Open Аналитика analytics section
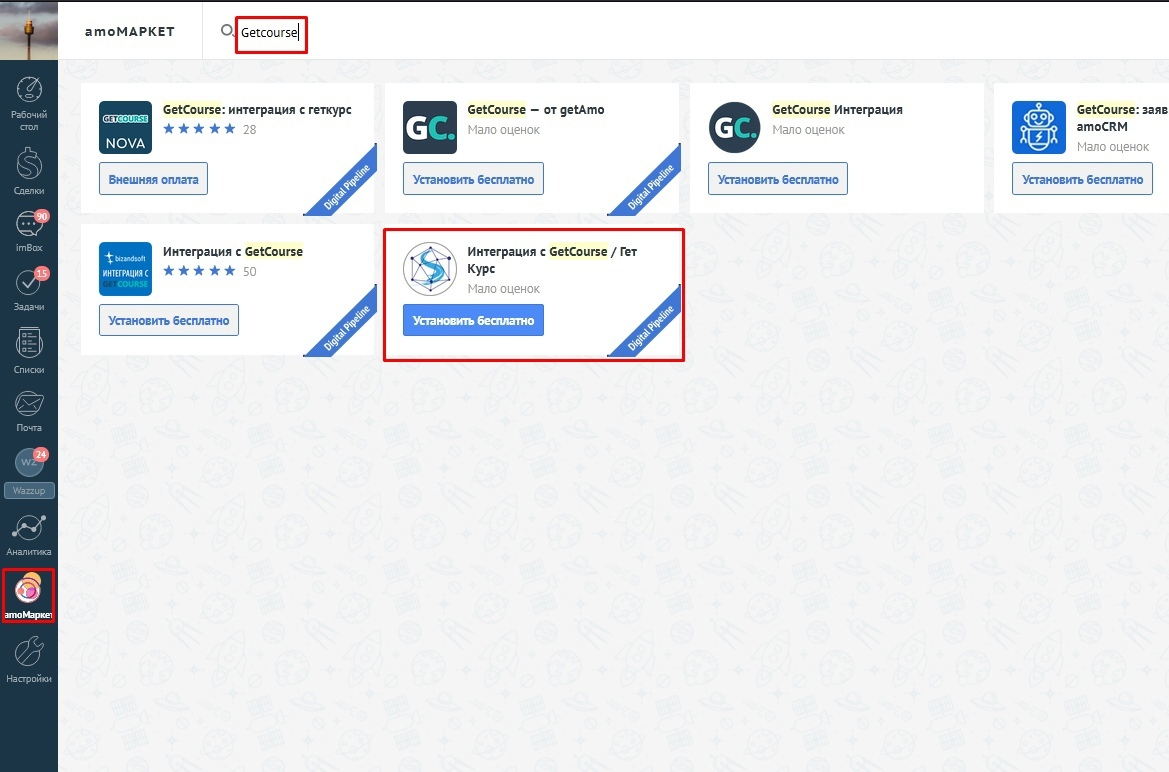 pos(29,534)
